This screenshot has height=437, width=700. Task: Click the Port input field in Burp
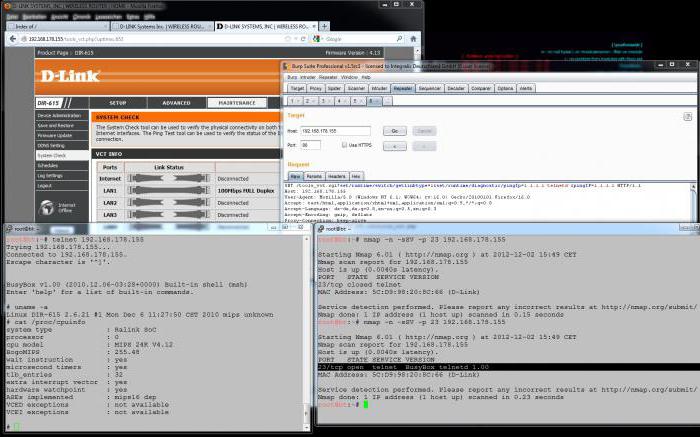click(310, 145)
